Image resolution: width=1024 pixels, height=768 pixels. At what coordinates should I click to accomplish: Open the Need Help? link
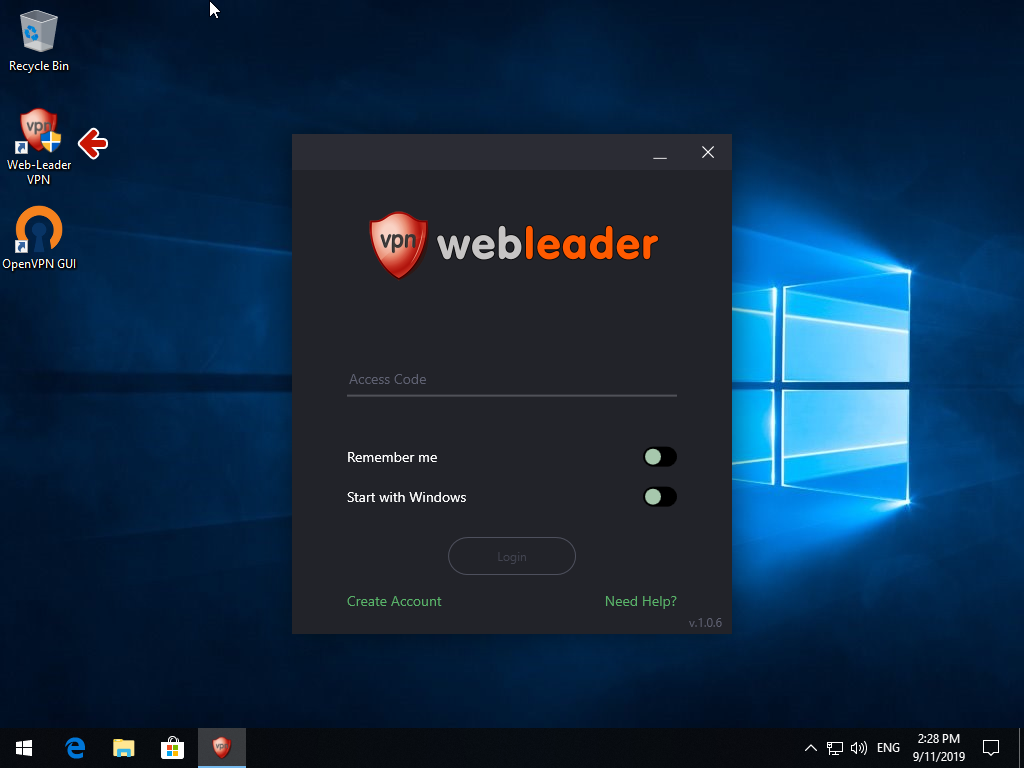[641, 601]
